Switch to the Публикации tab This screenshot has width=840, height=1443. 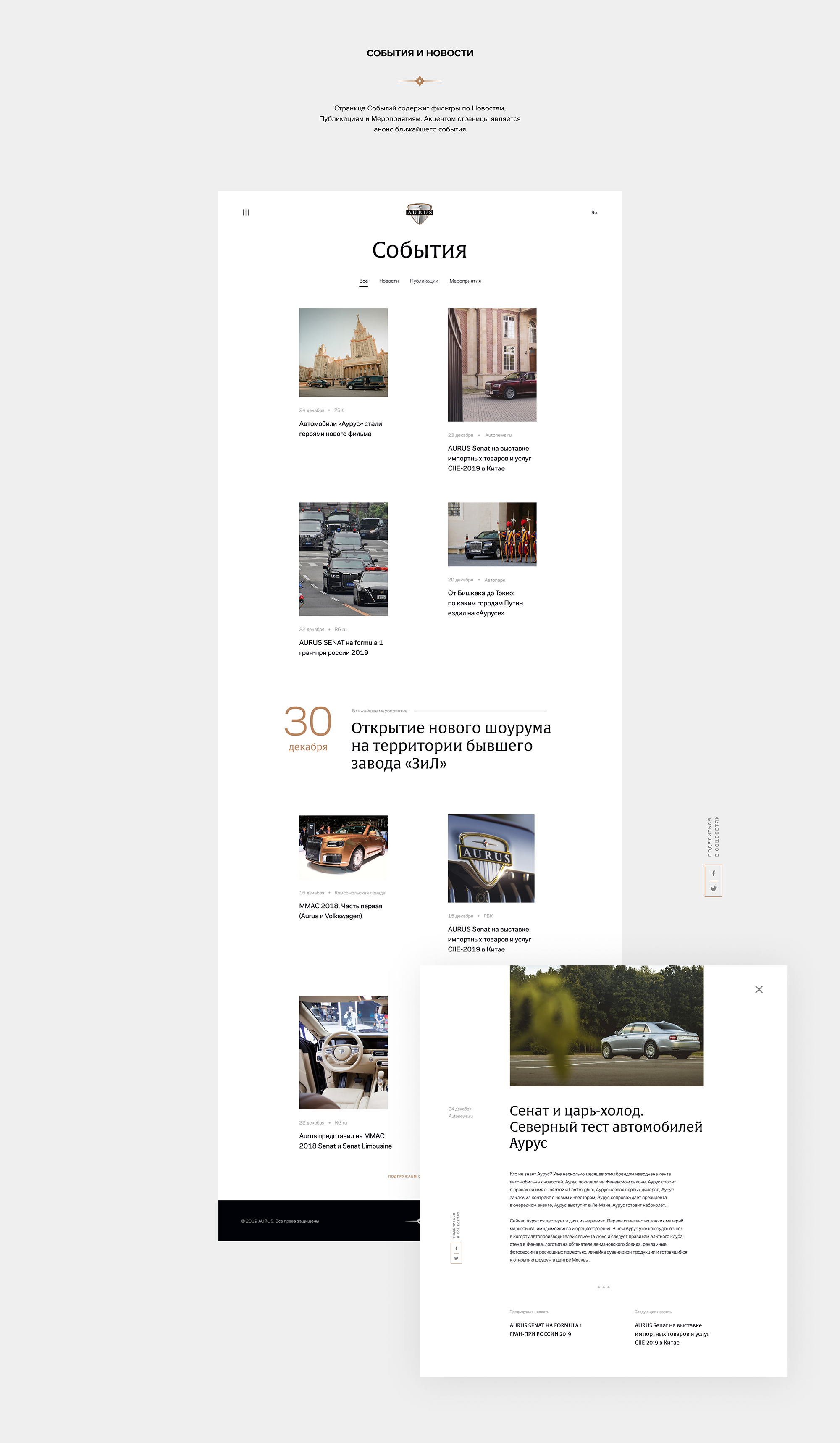coord(424,281)
